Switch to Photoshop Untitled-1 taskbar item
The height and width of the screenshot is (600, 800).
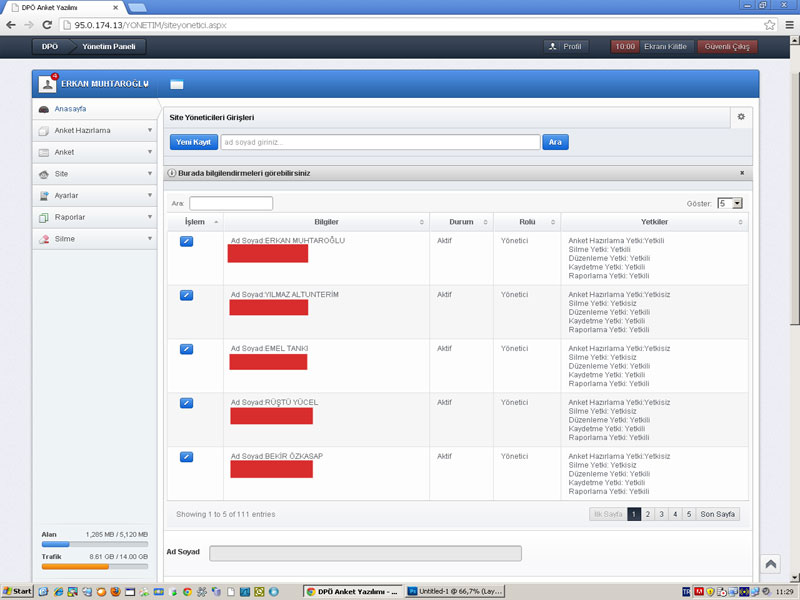point(455,591)
